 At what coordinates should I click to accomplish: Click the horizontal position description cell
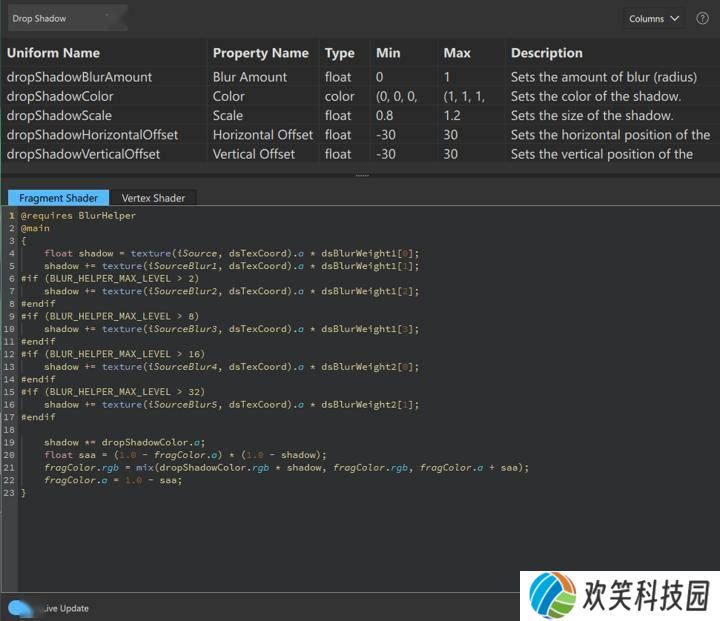pyautogui.click(x=610, y=135)
